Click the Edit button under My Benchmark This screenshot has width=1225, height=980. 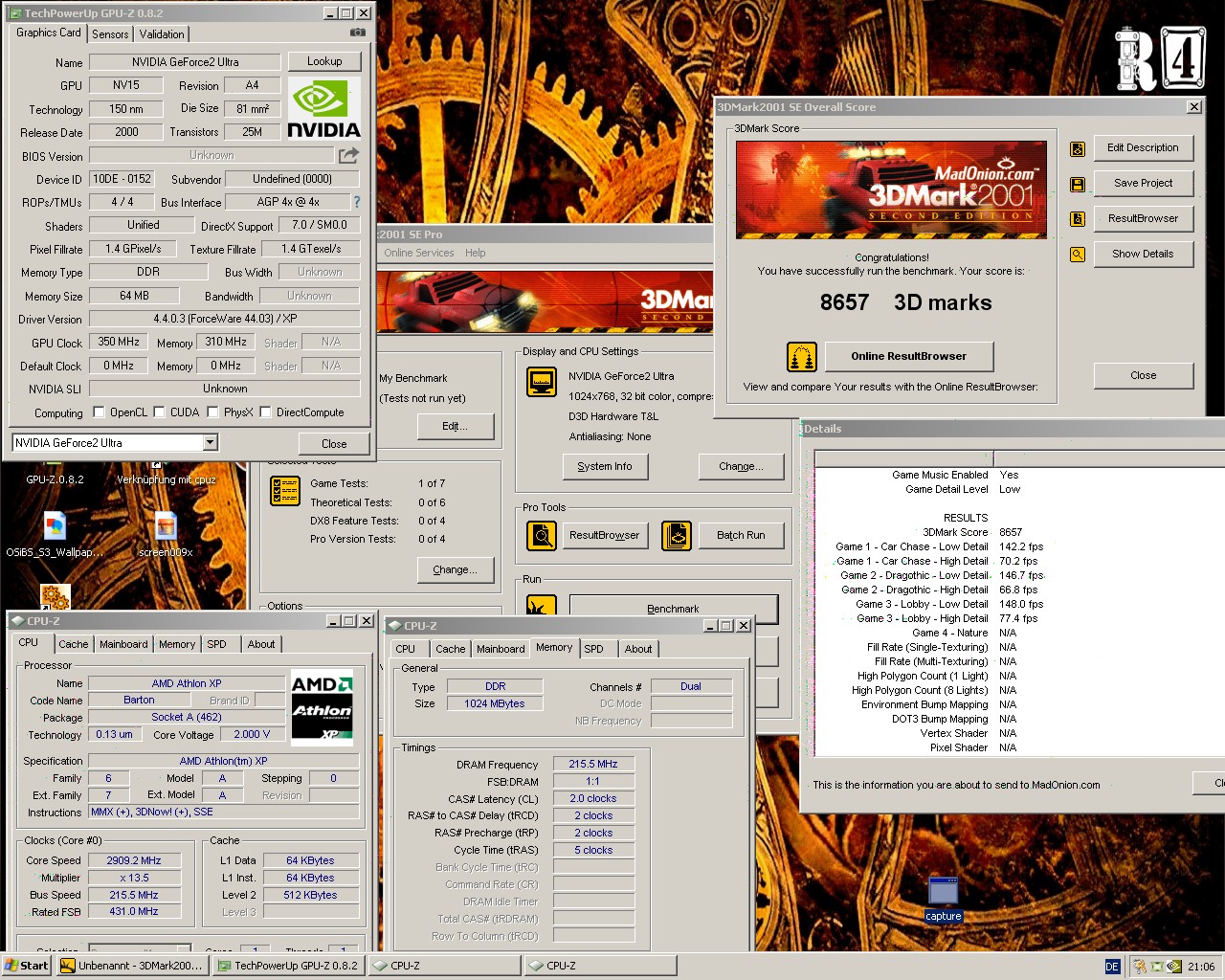[455, 427]
